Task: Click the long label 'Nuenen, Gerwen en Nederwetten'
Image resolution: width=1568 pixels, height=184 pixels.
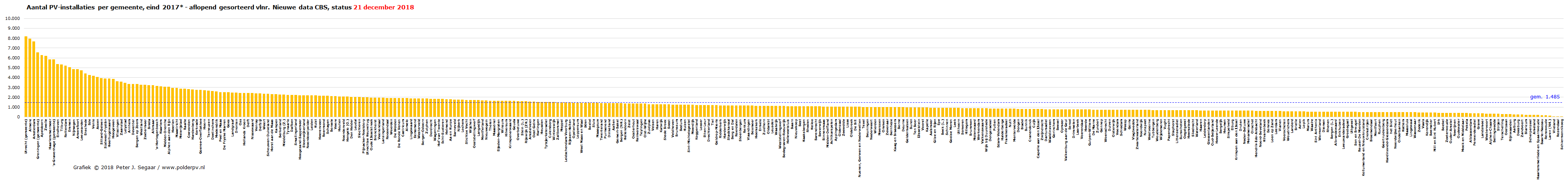Action: pos(859,147)
